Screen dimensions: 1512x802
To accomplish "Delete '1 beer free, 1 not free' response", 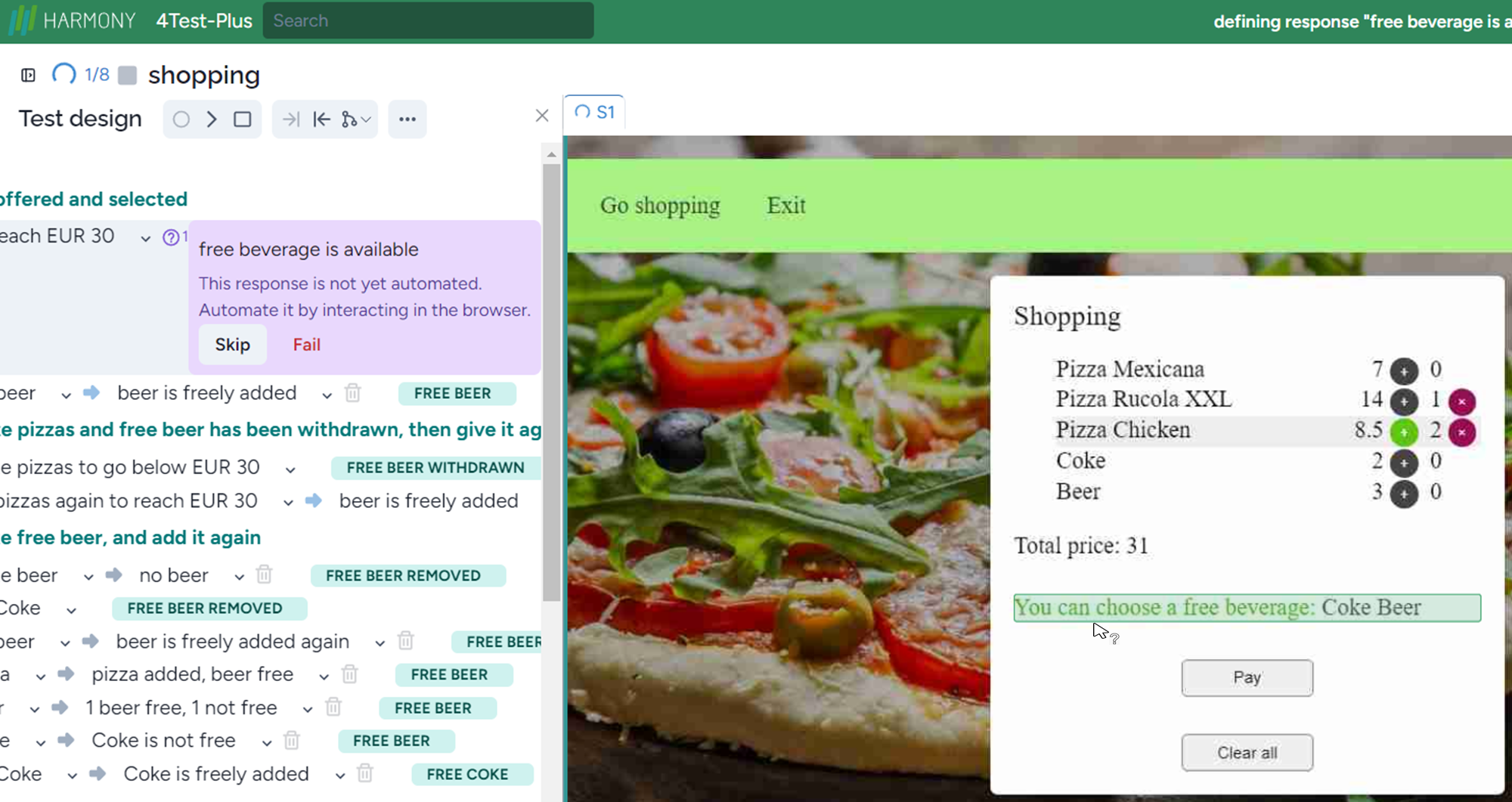I will 333,708.
